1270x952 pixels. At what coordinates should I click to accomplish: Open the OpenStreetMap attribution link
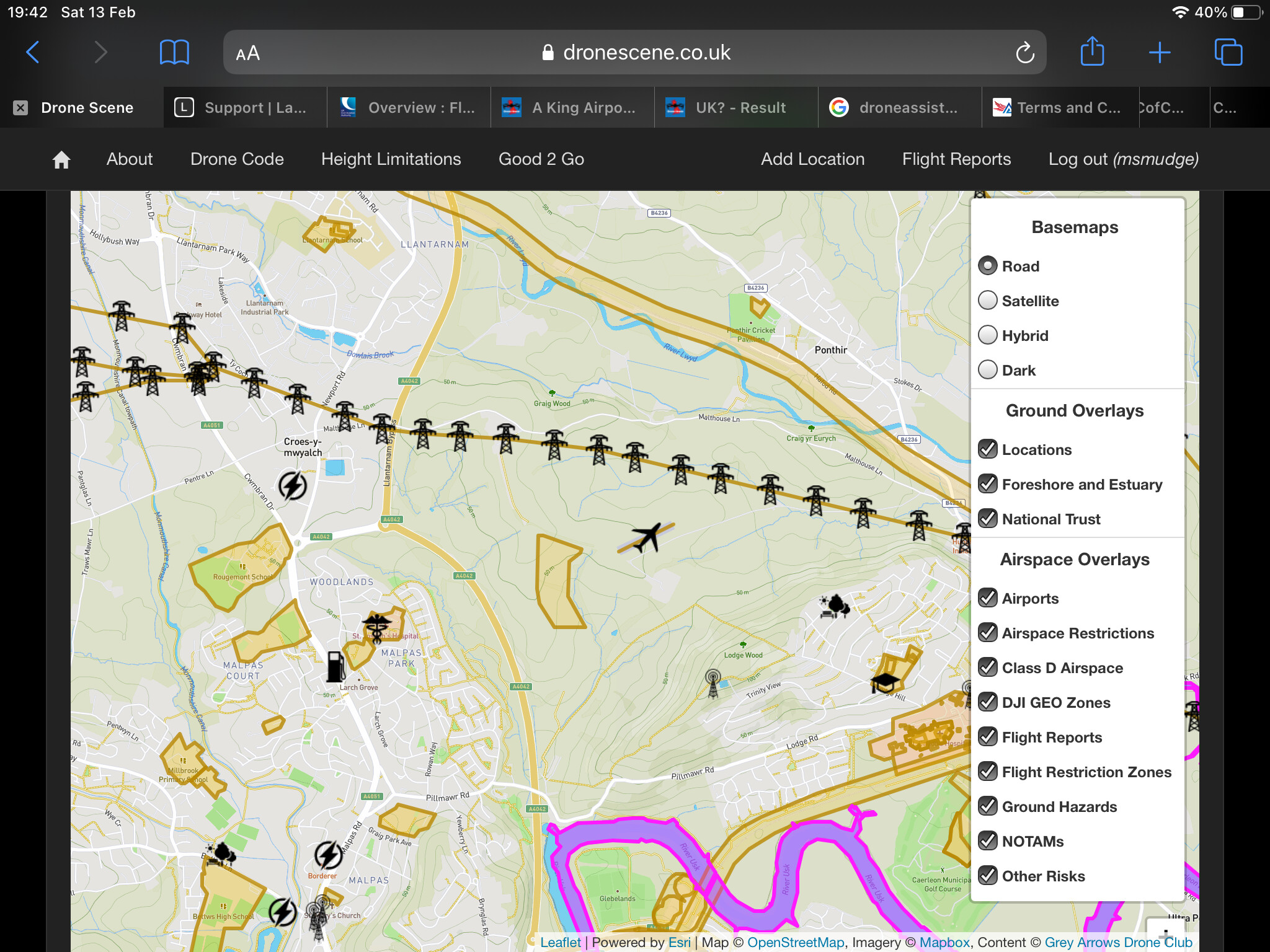(796, 942)
